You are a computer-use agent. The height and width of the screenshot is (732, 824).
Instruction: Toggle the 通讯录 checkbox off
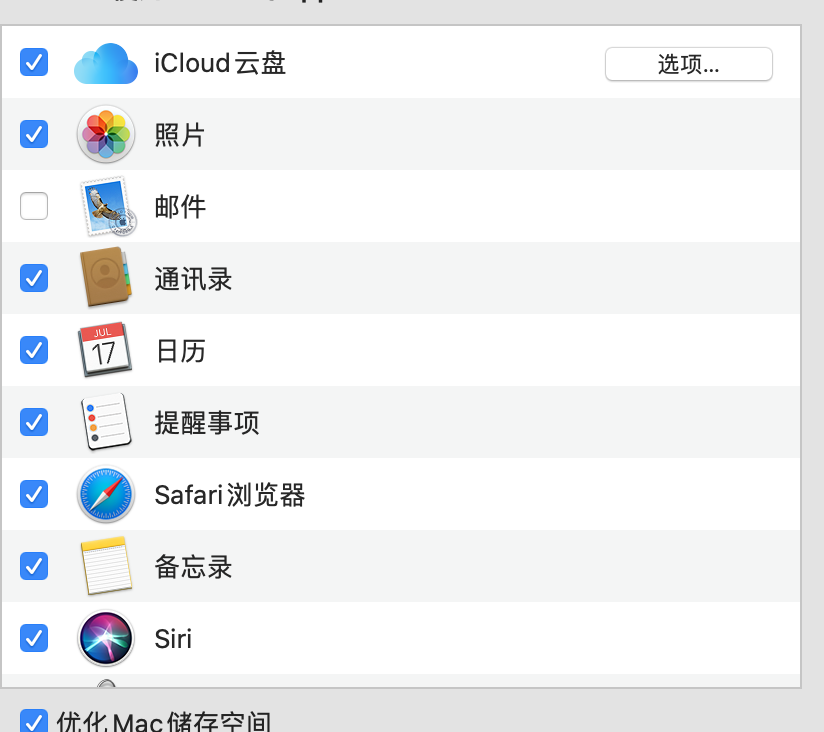[x=34, y=278]
